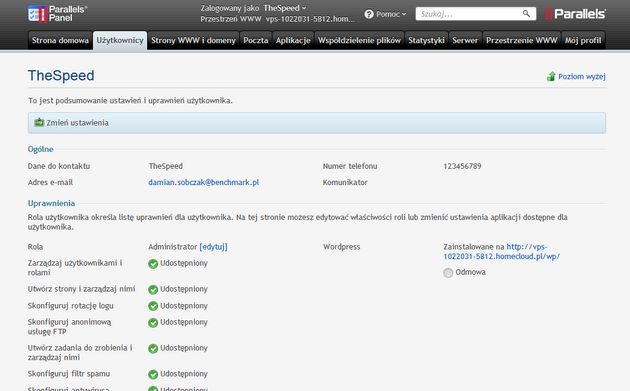Go to the Mój profil tab
This screenshot has height=391, width=630.
583,40
